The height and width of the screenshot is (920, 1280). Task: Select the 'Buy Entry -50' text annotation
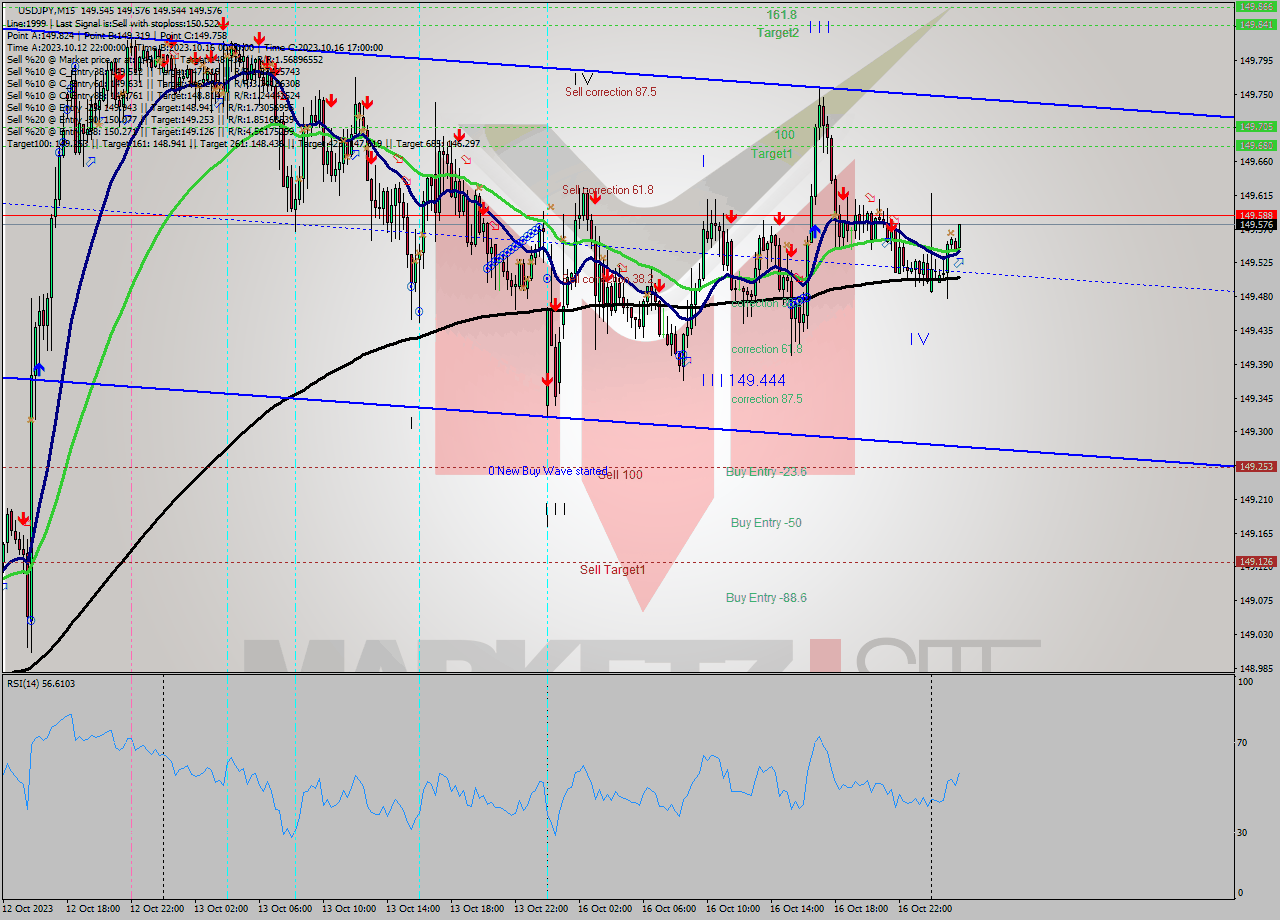click(765, 522)
